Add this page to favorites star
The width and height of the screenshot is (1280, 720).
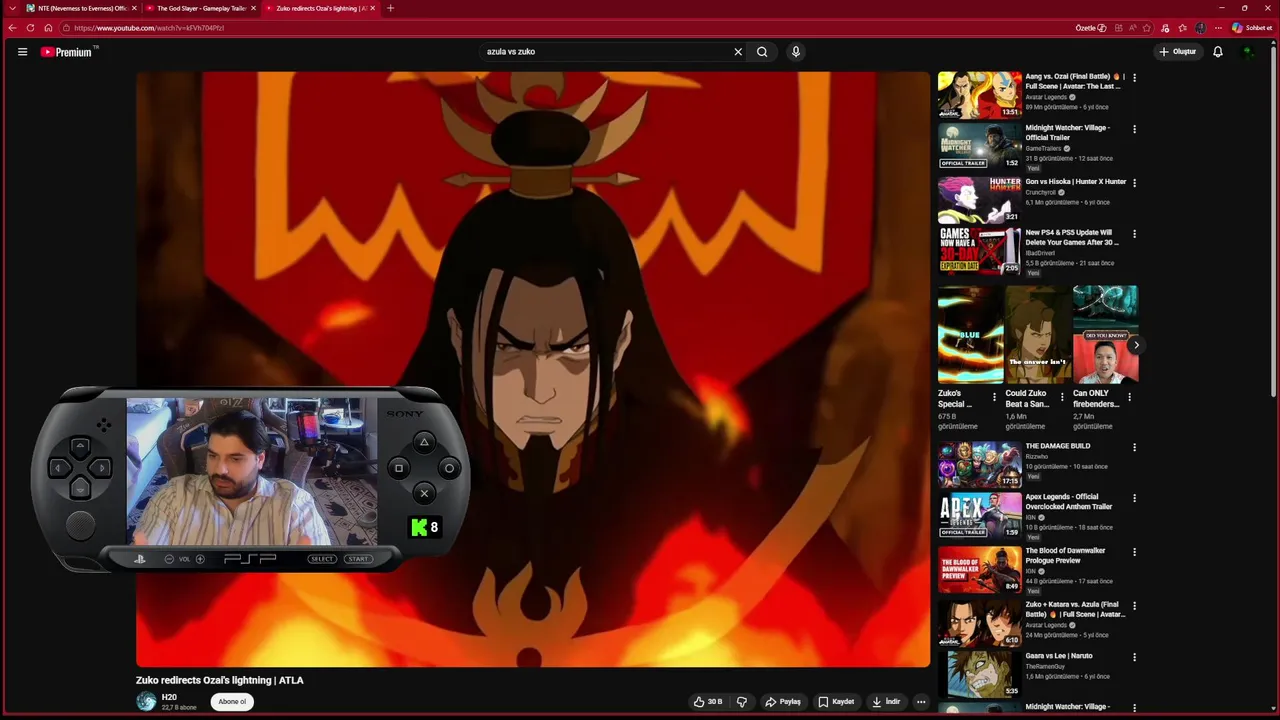pyautogui.click(x=1147, y=28)
